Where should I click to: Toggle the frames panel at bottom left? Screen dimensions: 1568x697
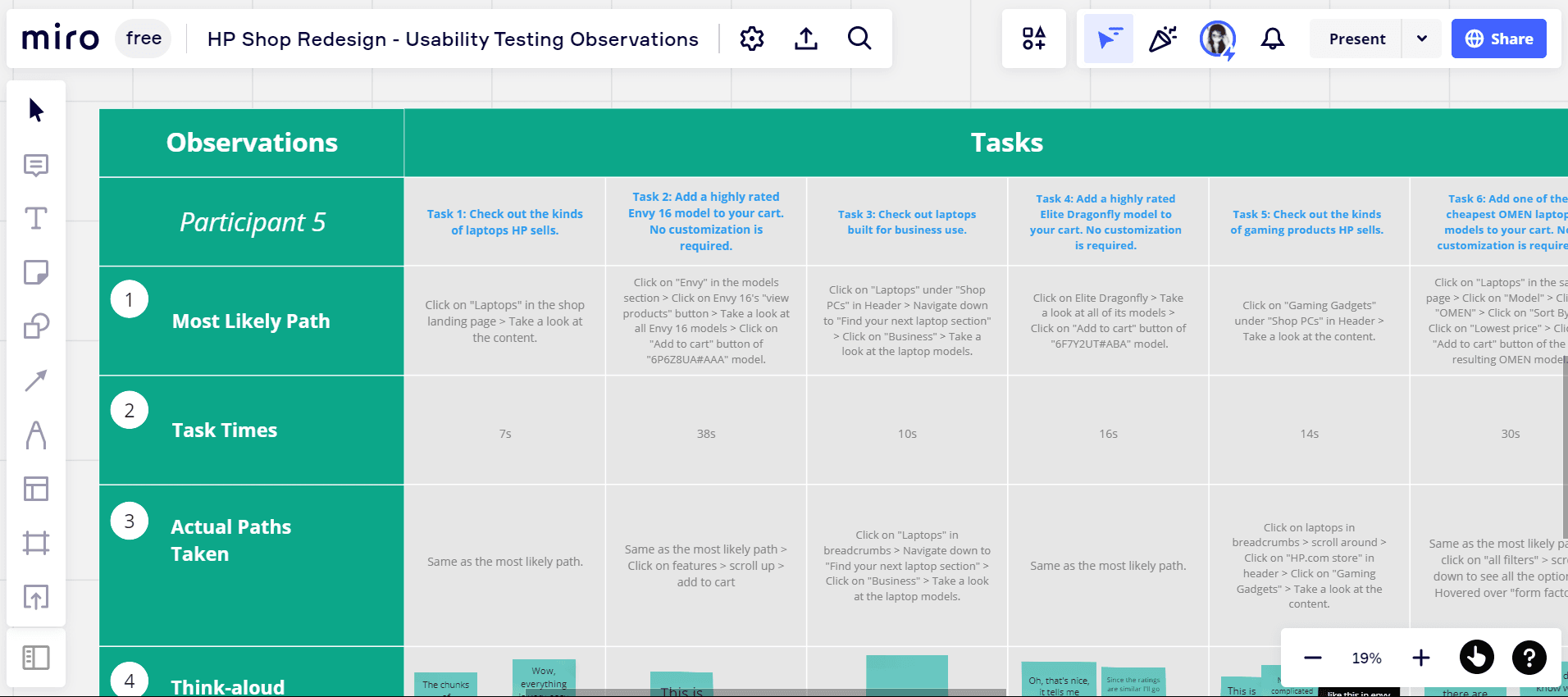click(x=36, y=658)
